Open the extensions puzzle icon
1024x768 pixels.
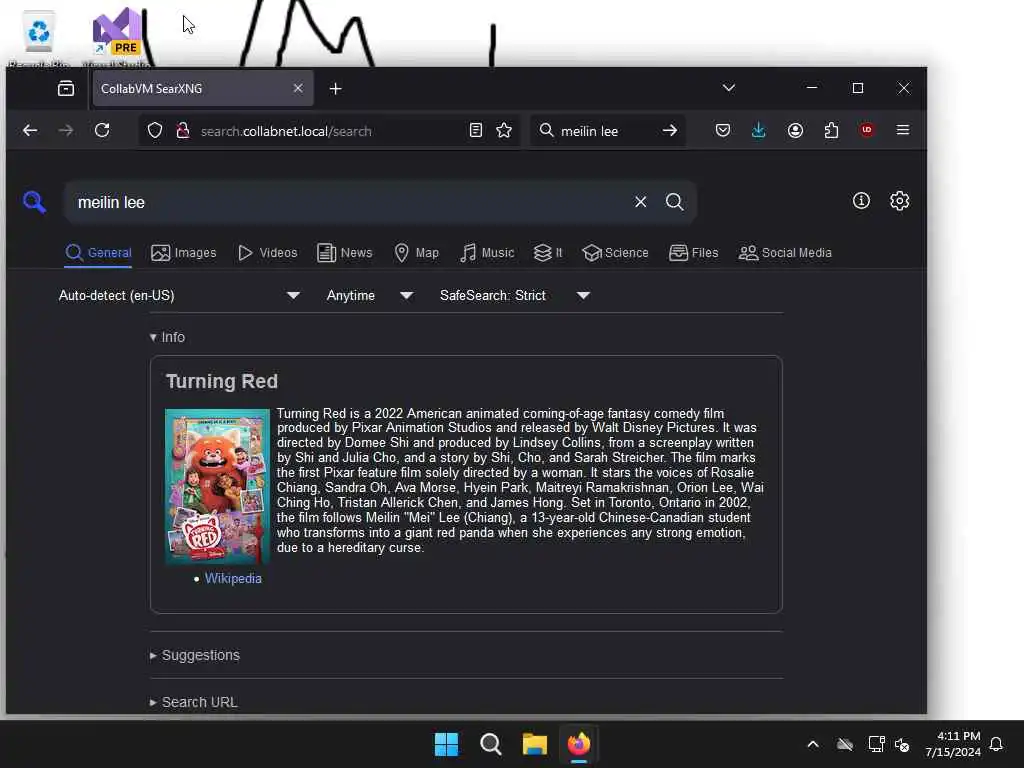[831, 131]
